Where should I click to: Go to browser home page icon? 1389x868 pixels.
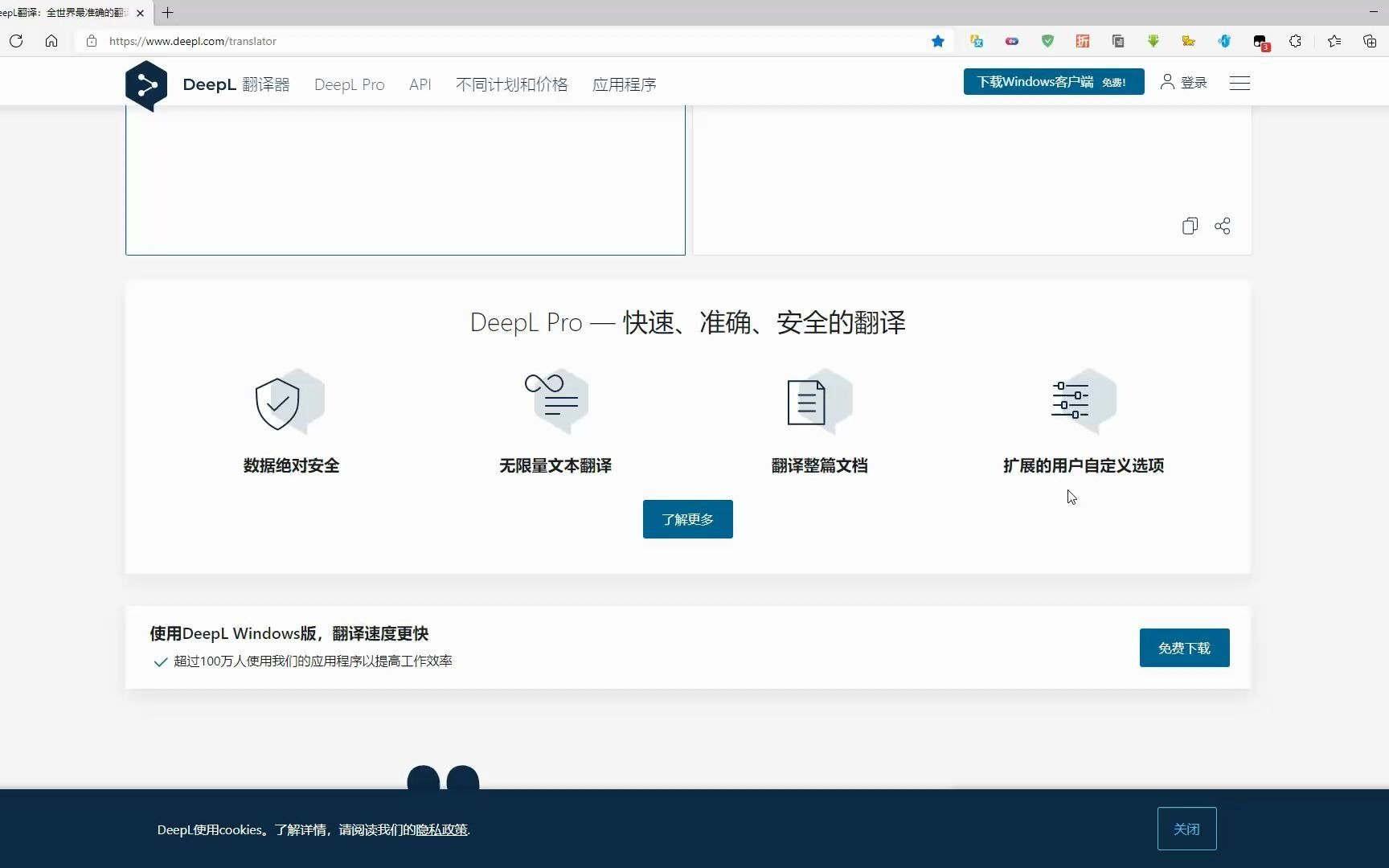point(51,41)
